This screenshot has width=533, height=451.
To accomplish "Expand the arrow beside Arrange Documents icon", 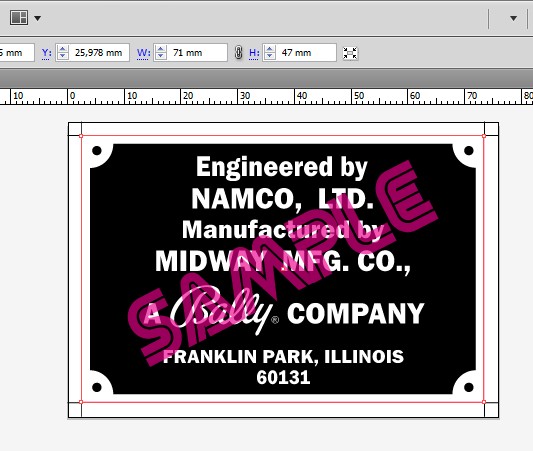I will click(38, 18).
